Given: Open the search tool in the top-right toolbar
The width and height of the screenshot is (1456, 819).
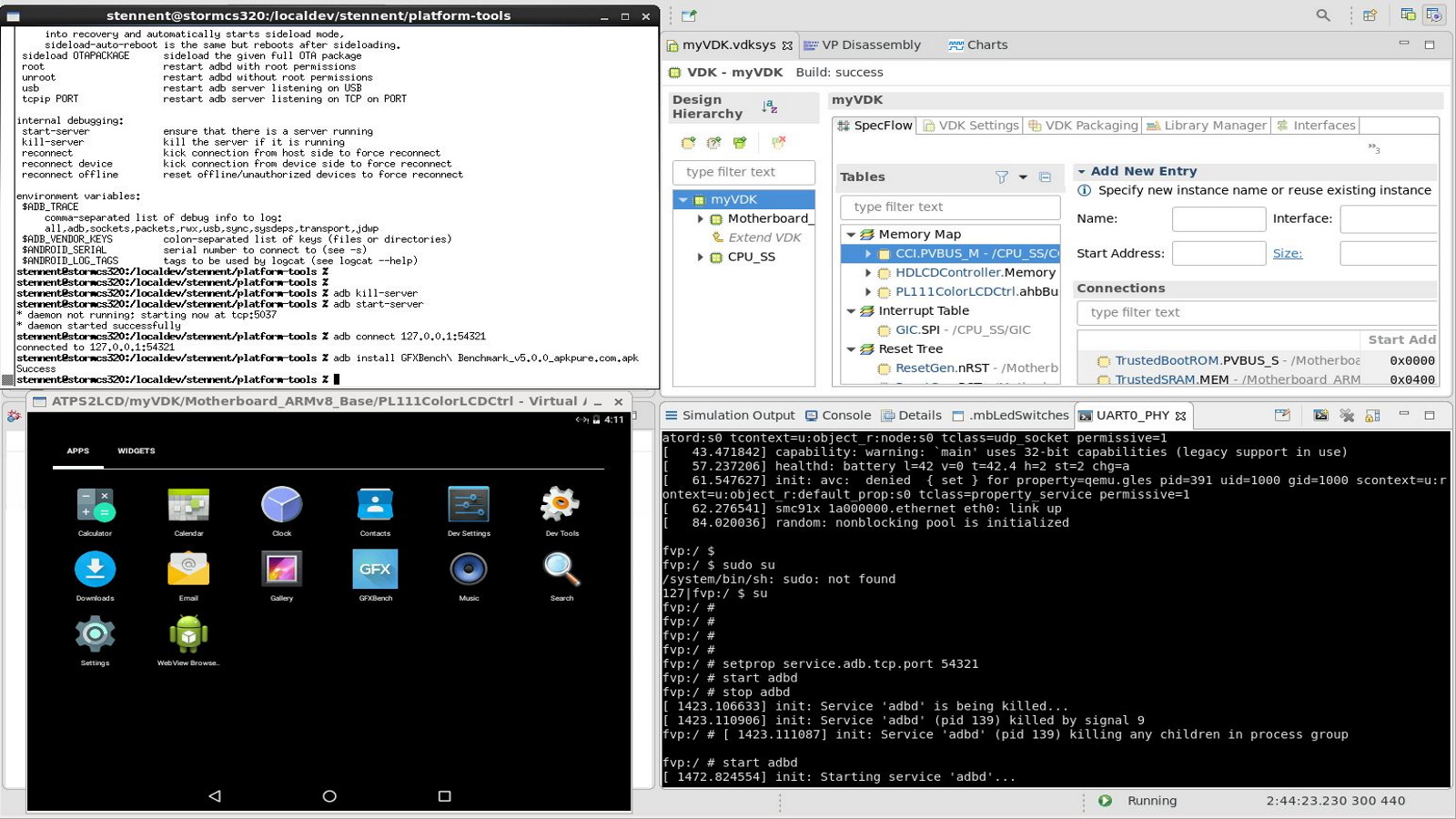Looking at the screenshot, I should click(1324, 15).
